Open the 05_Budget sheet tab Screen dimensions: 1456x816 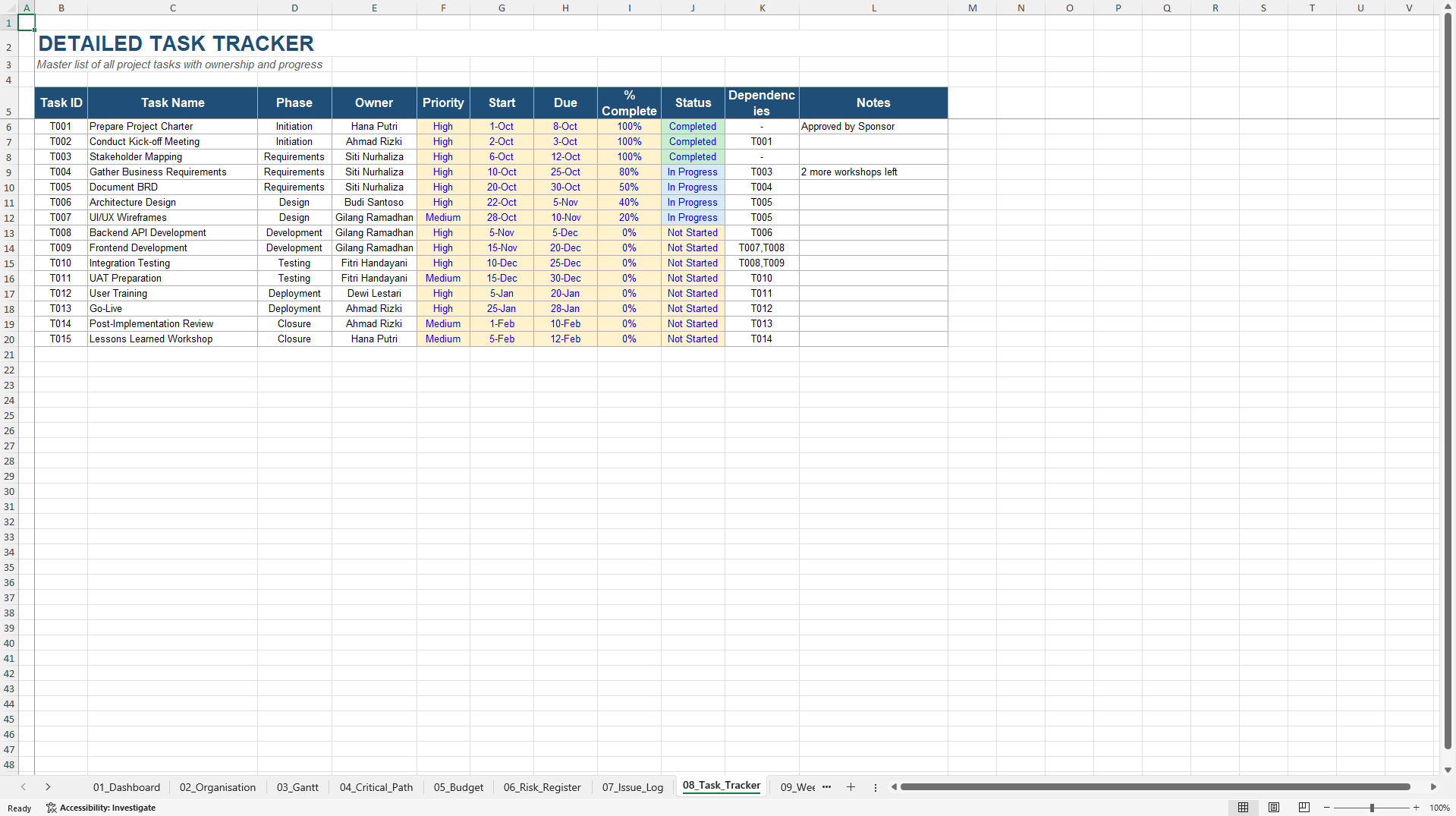[x=458, y=787]
